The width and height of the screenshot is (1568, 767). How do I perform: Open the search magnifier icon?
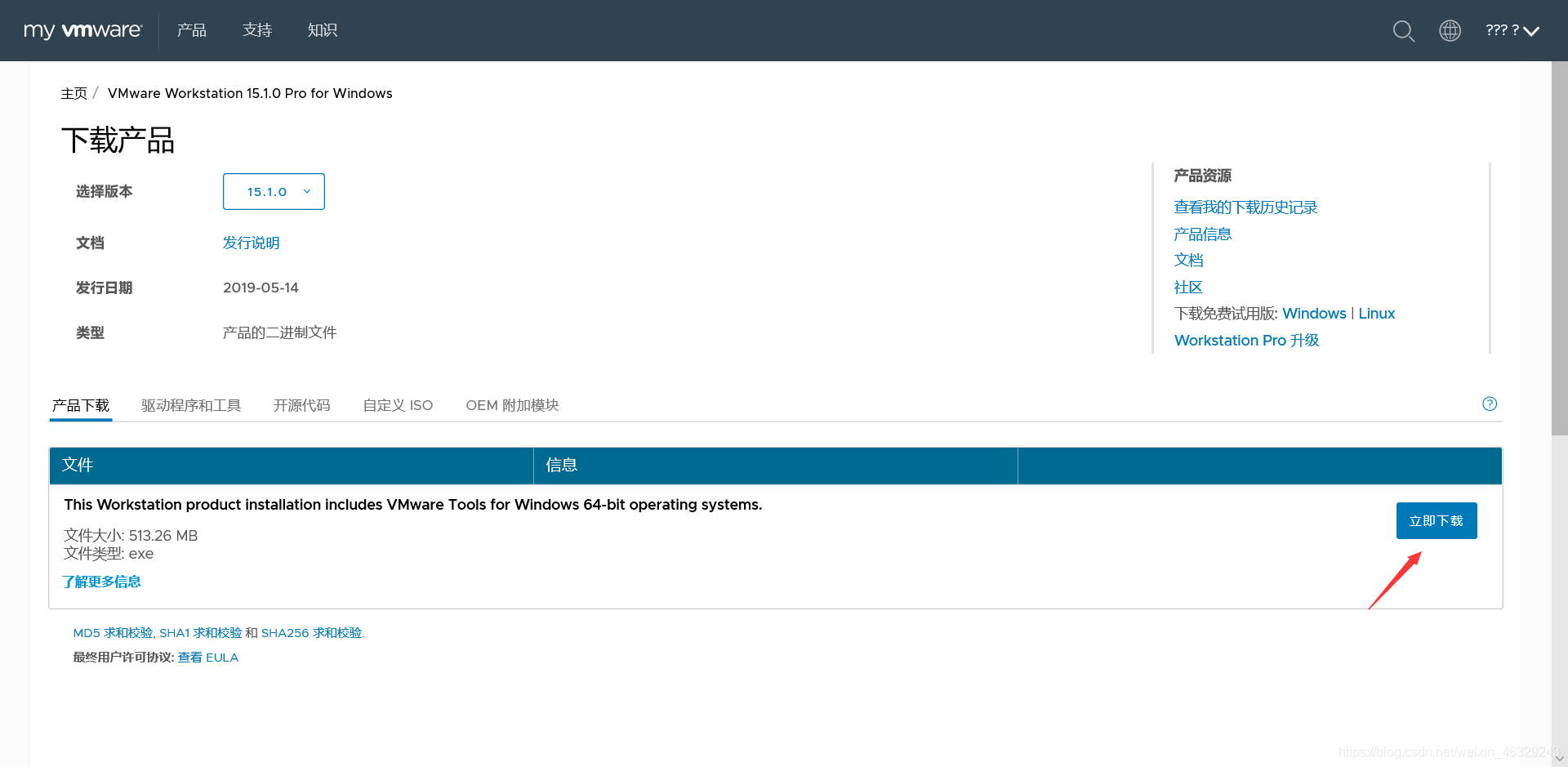[1403, 31]
